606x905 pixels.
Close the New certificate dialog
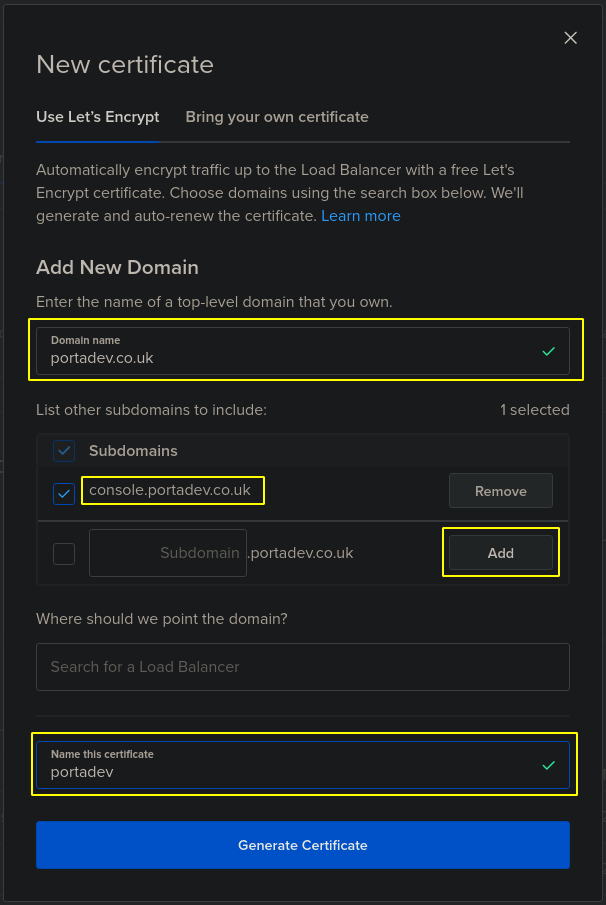(570, 38)
